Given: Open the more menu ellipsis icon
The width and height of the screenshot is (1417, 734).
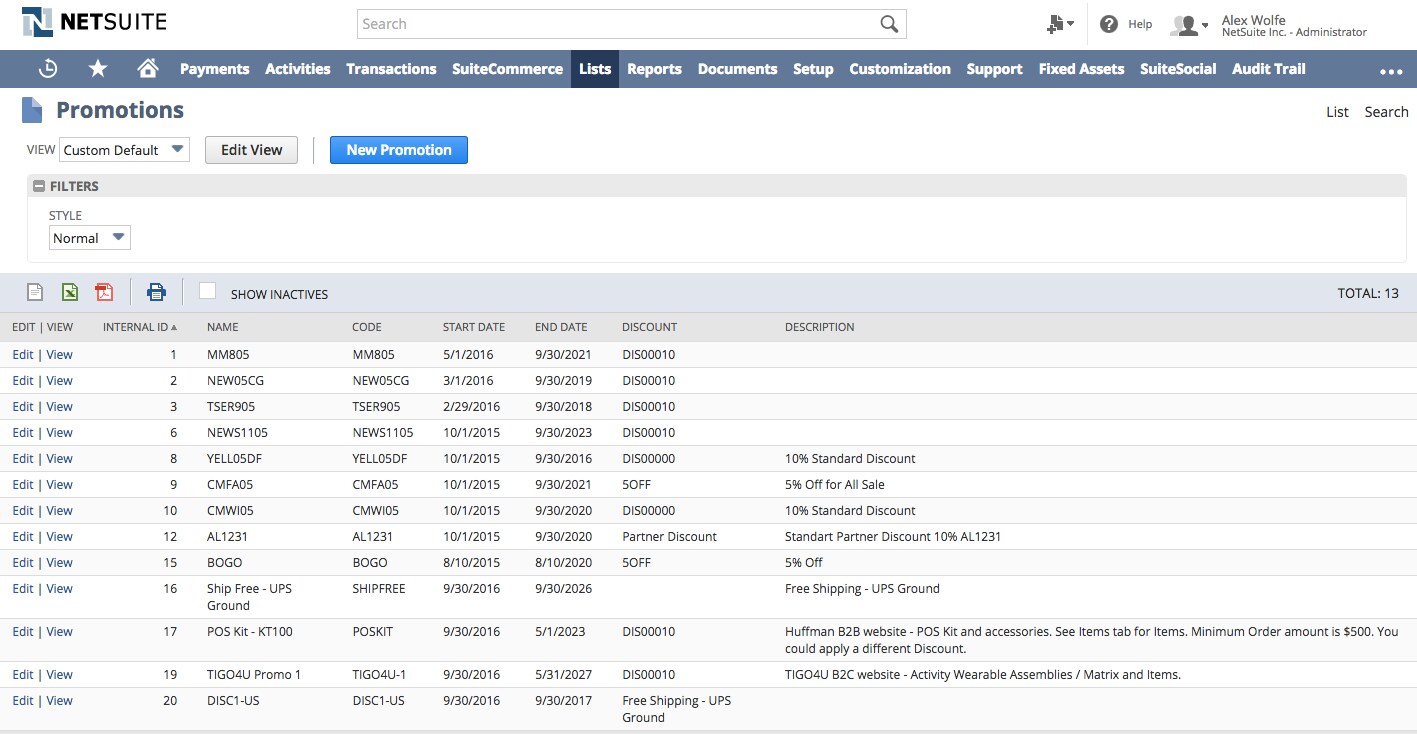Looking at the screenshot, I should tap(1391, 71).
